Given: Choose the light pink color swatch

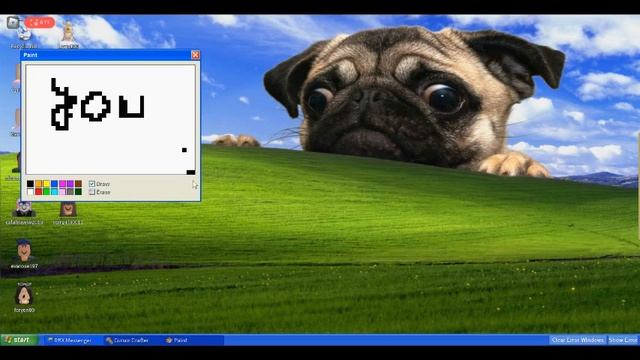Looking at the screenshot, I should [x=62, y=191].
